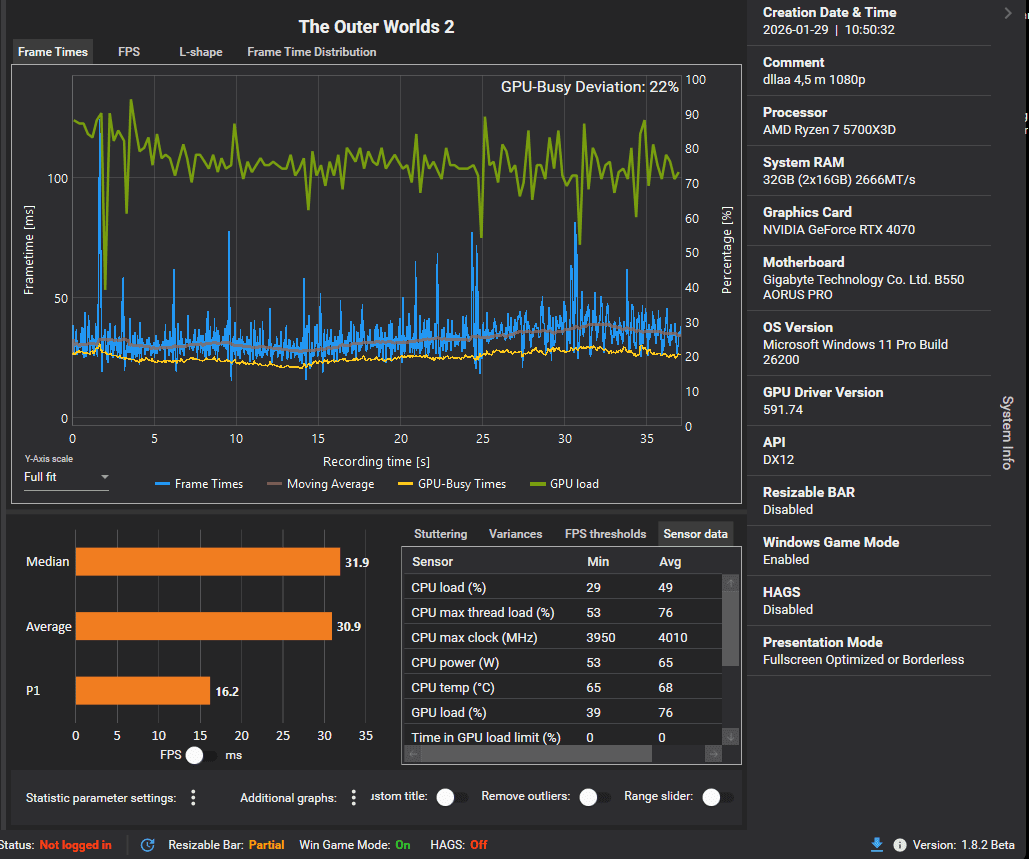Open the Variances tab
The width and height of the screenshot is (1029, 859).
coord(515,534)
